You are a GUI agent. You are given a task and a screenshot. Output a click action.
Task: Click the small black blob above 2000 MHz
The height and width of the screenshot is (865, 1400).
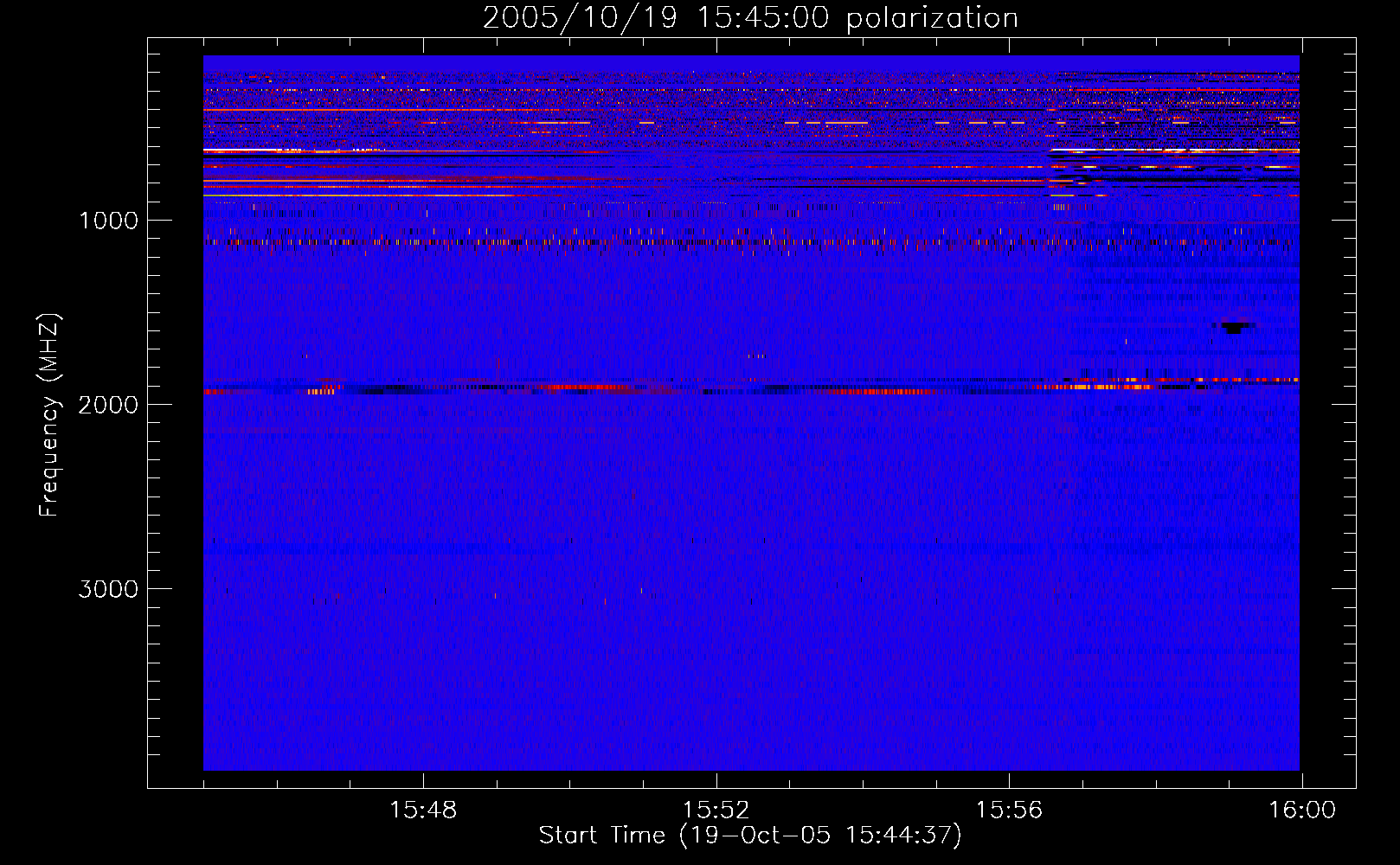(1235, 327)
